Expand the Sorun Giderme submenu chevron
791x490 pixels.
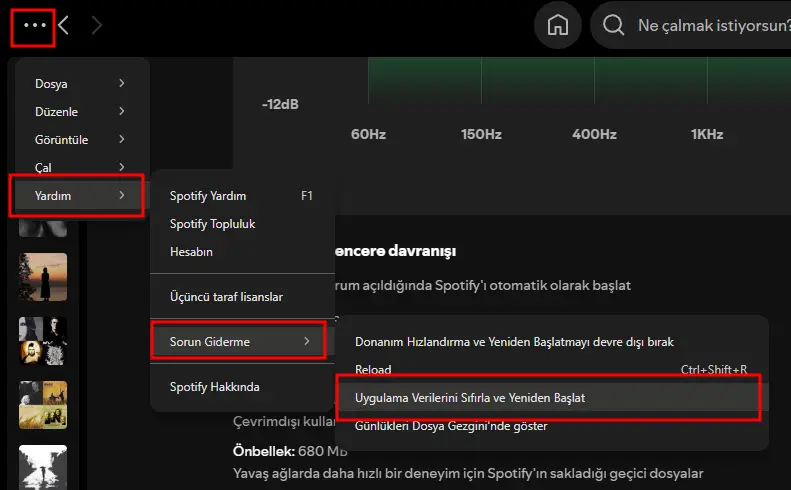pyautogui.click(x=307, y=342)
